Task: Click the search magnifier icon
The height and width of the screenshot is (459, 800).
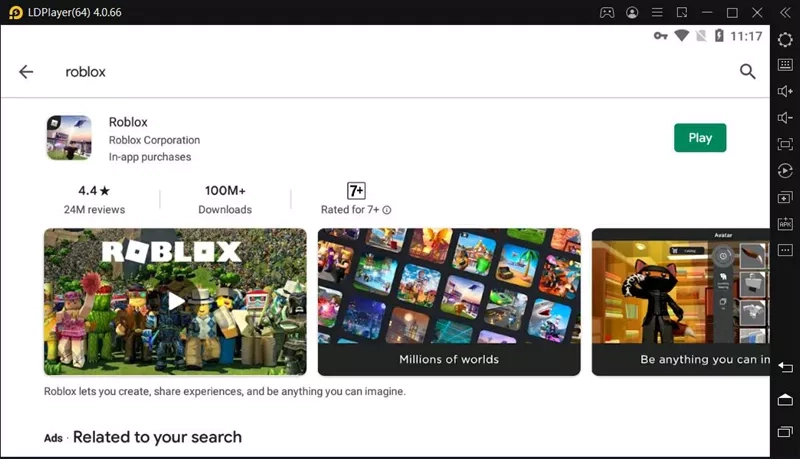Action: 747,71
